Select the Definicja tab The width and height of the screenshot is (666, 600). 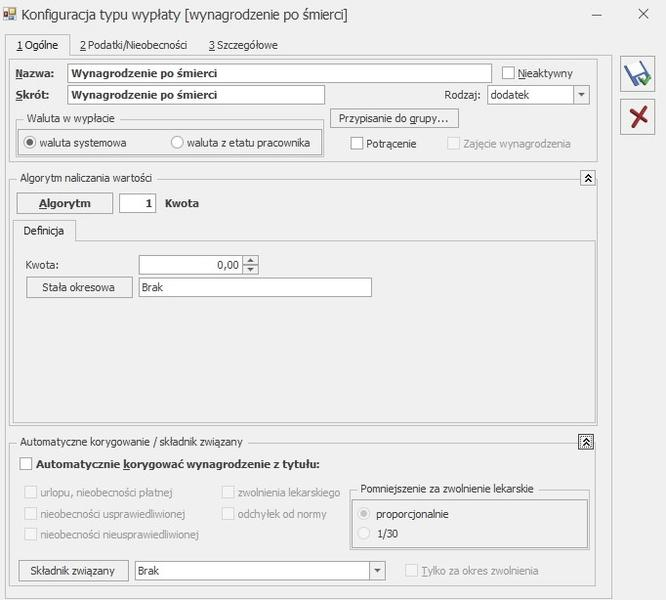pyautogui.click(x=44, y=231)
